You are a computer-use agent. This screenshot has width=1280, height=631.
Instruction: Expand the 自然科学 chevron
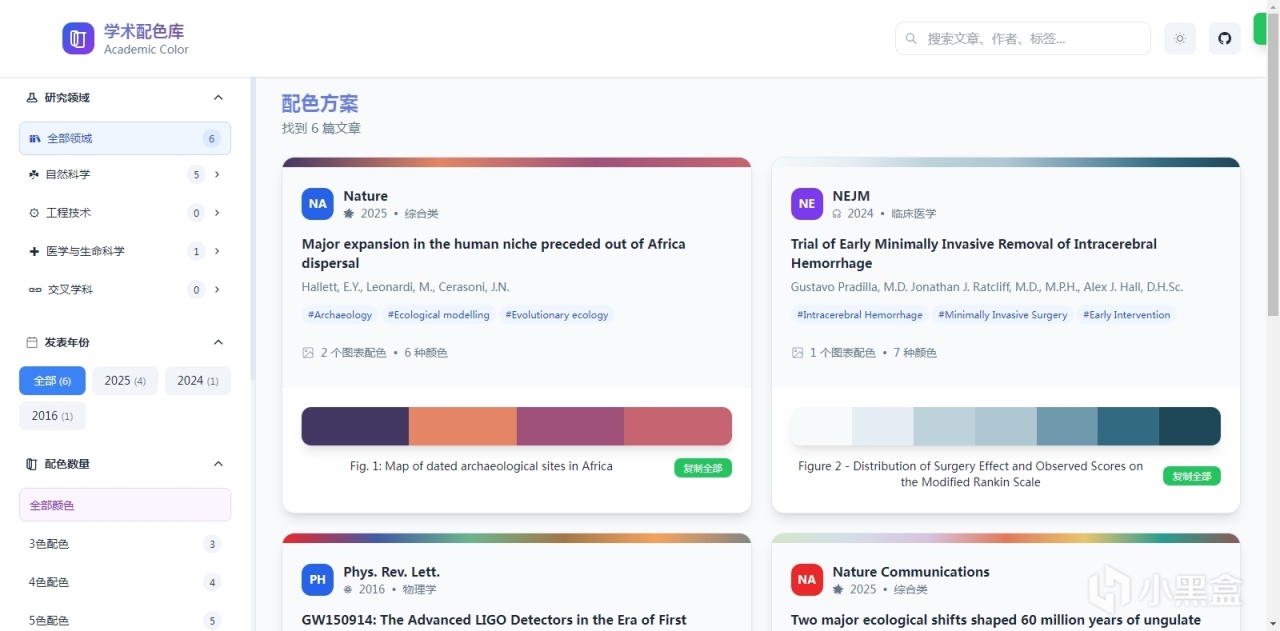coord(218,174)
